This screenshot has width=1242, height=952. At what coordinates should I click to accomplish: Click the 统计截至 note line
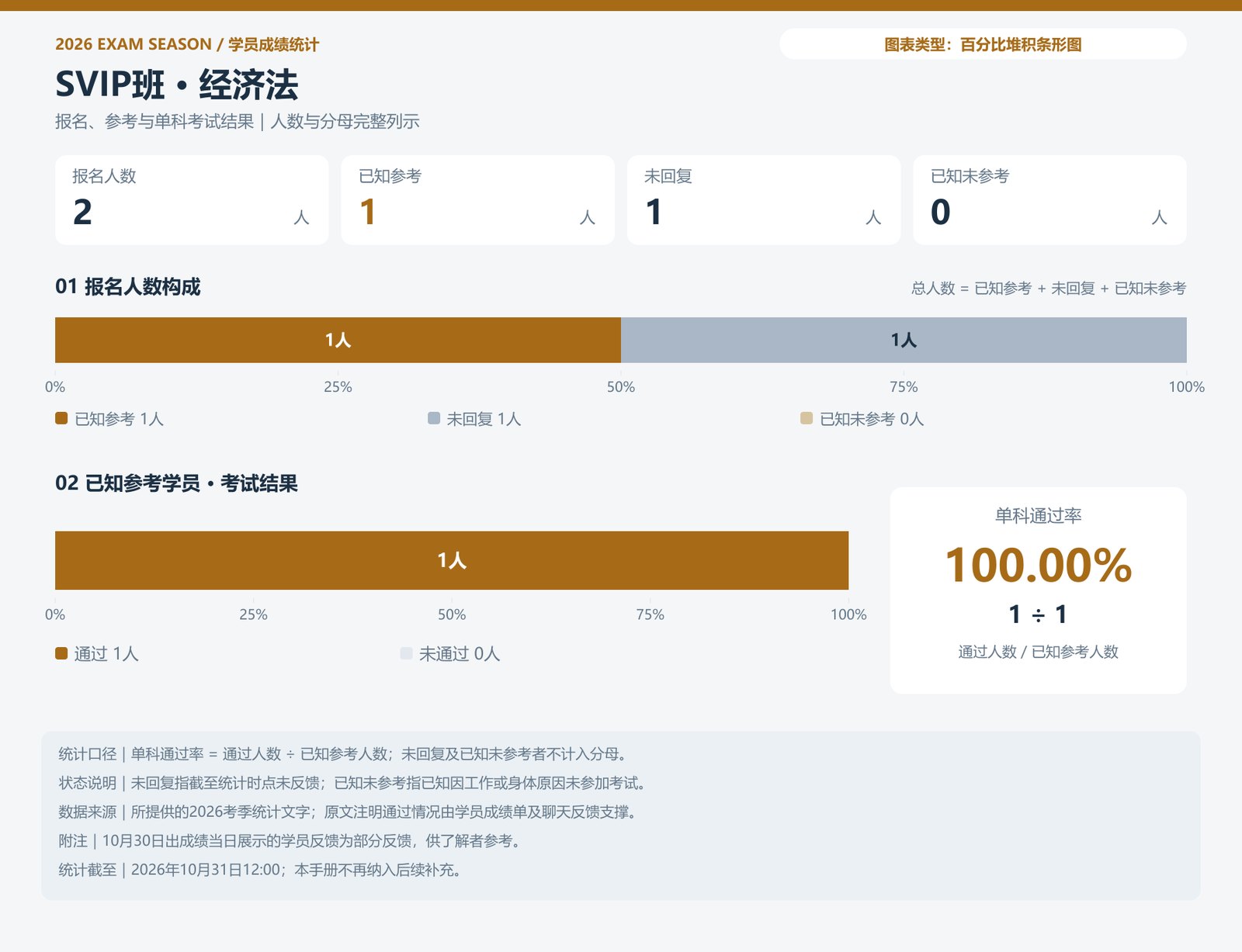click(262, 870)
